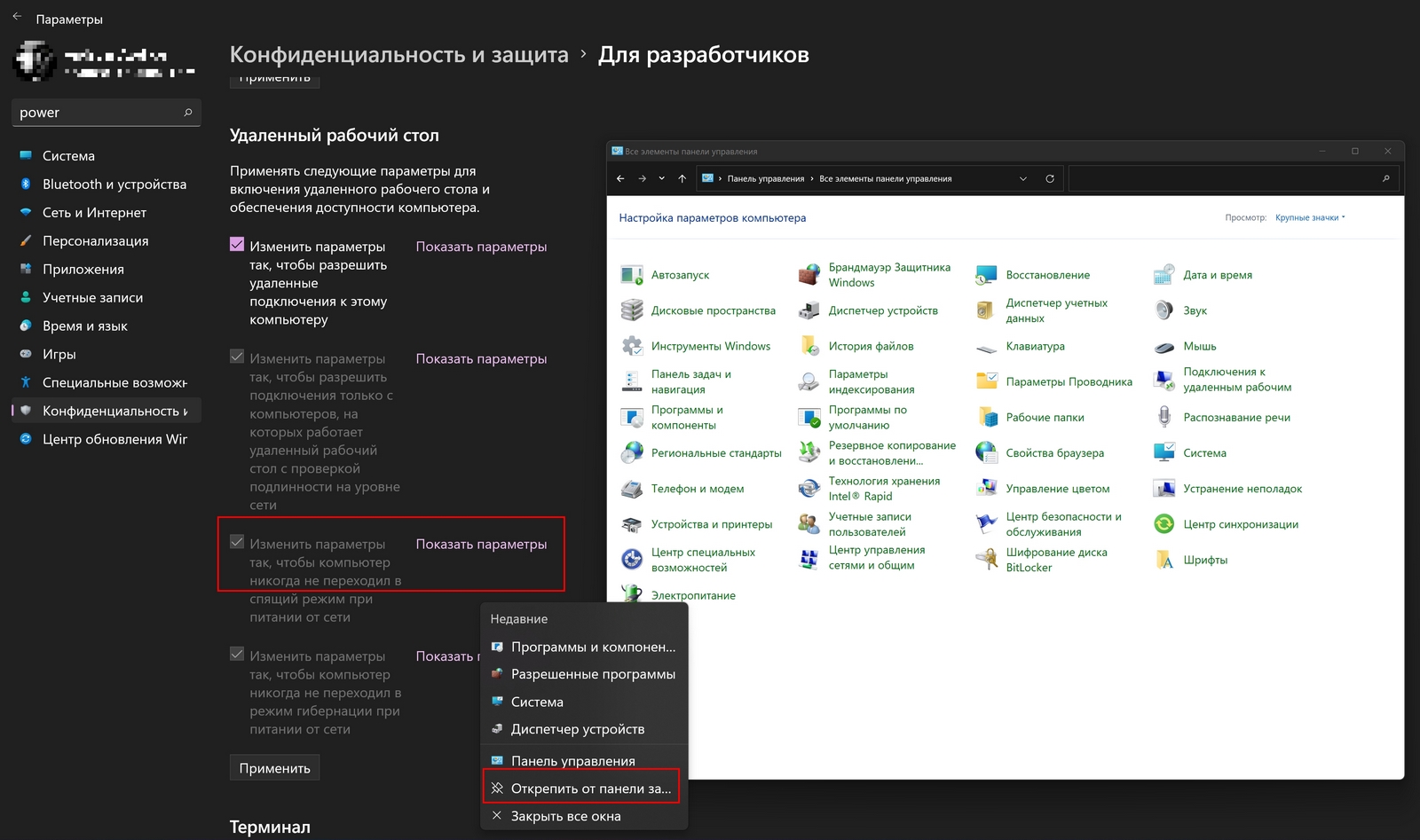Click chevron after Панель управления in address bar
The image size is (1420, 840).
click(x=811, y=178)
